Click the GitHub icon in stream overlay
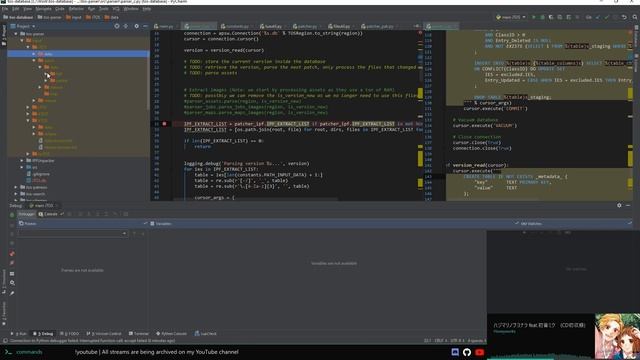Image resolution: width=640 pixels, height=360 pixels. 467,352
